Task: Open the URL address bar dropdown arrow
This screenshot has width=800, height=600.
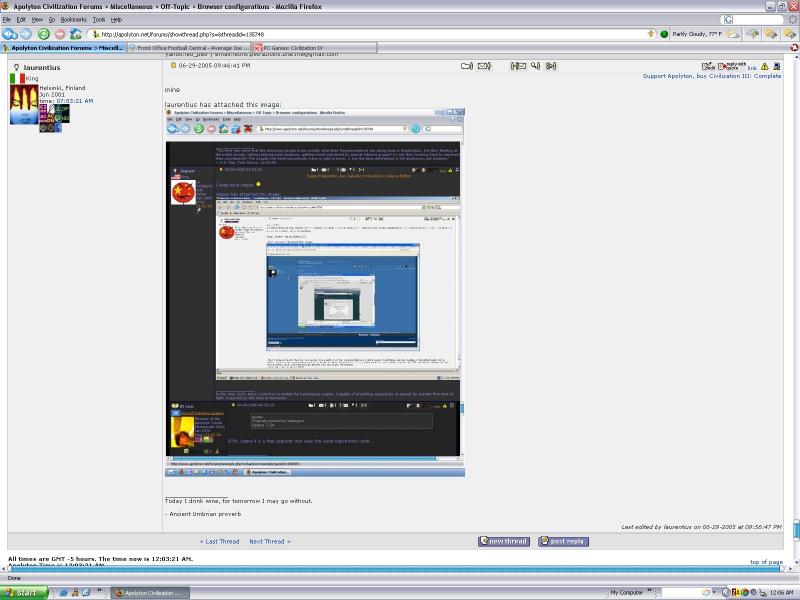Action: coord(650,33)
